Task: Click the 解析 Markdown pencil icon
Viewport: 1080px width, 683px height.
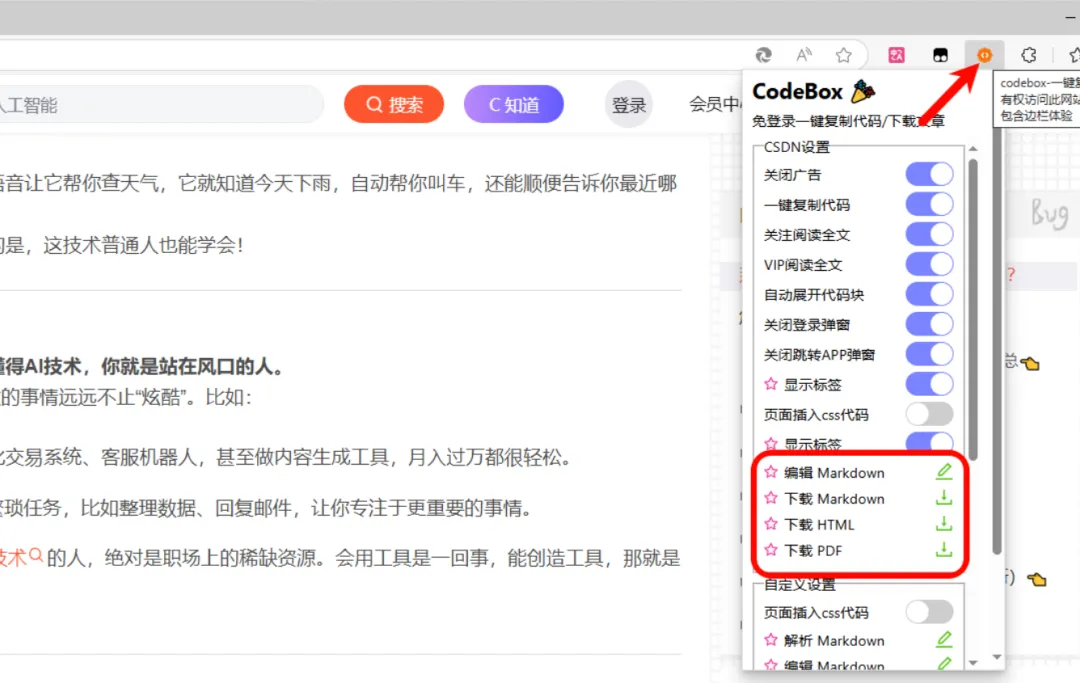Action: click(x=944, y=640)
